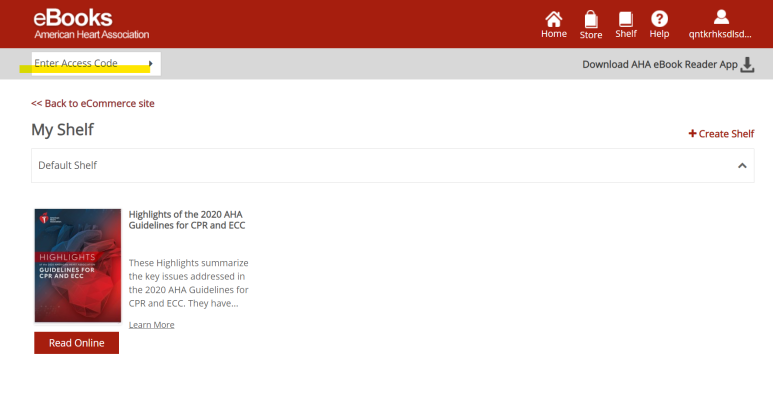Go to Shelf book icon
Viewport: 773px width, 403px height.
click(x=626, y=19)
